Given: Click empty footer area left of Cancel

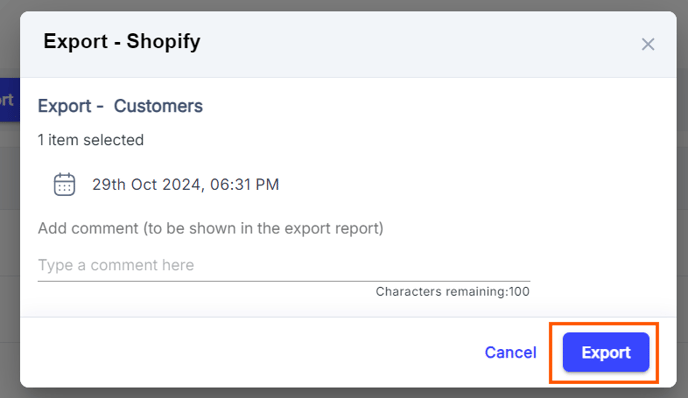Looking at the screenshot, I should click(250, 352).
